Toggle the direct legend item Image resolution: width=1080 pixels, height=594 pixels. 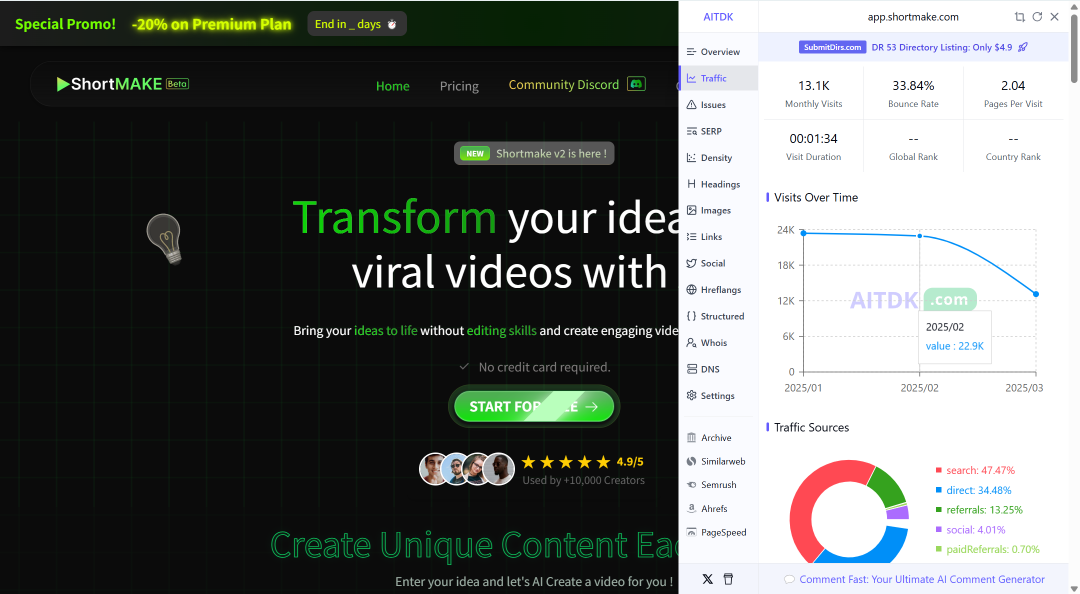pyautogui.click(x=973, y=490)
